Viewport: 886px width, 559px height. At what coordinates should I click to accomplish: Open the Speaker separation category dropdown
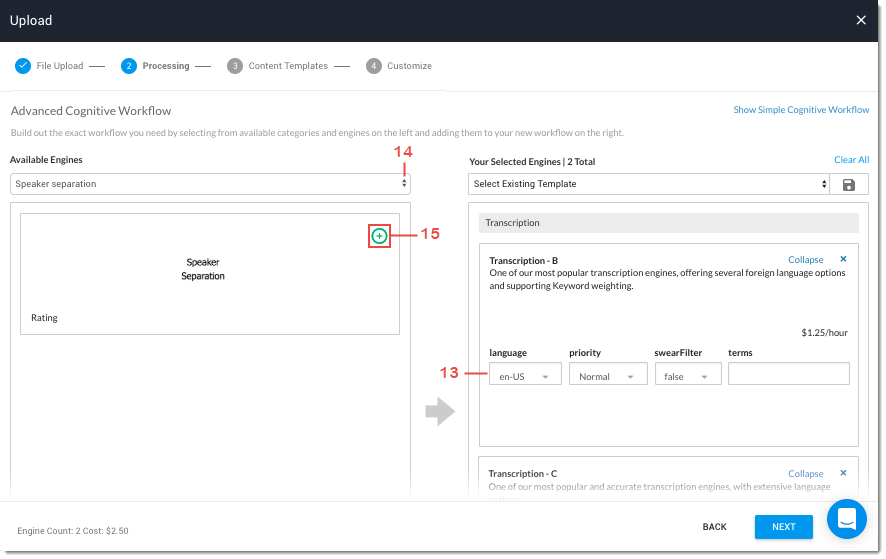[210, 184]
